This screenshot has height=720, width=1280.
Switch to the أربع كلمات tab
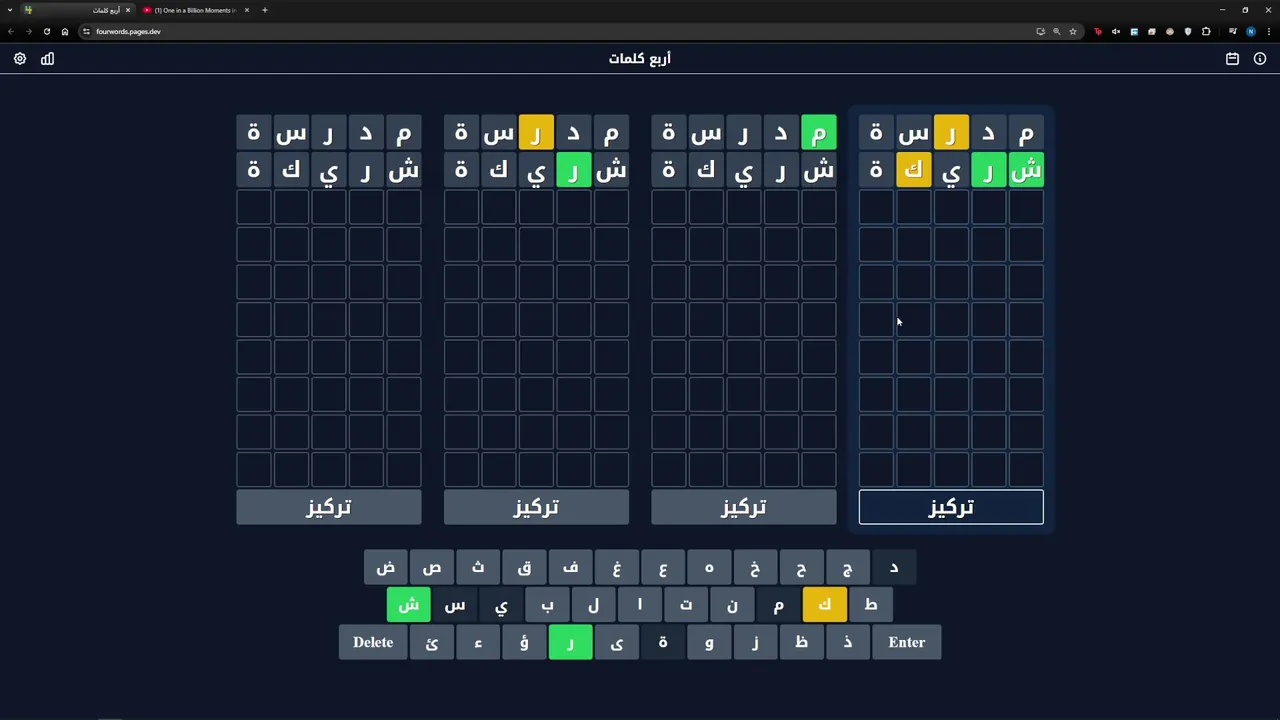point(78,10)
